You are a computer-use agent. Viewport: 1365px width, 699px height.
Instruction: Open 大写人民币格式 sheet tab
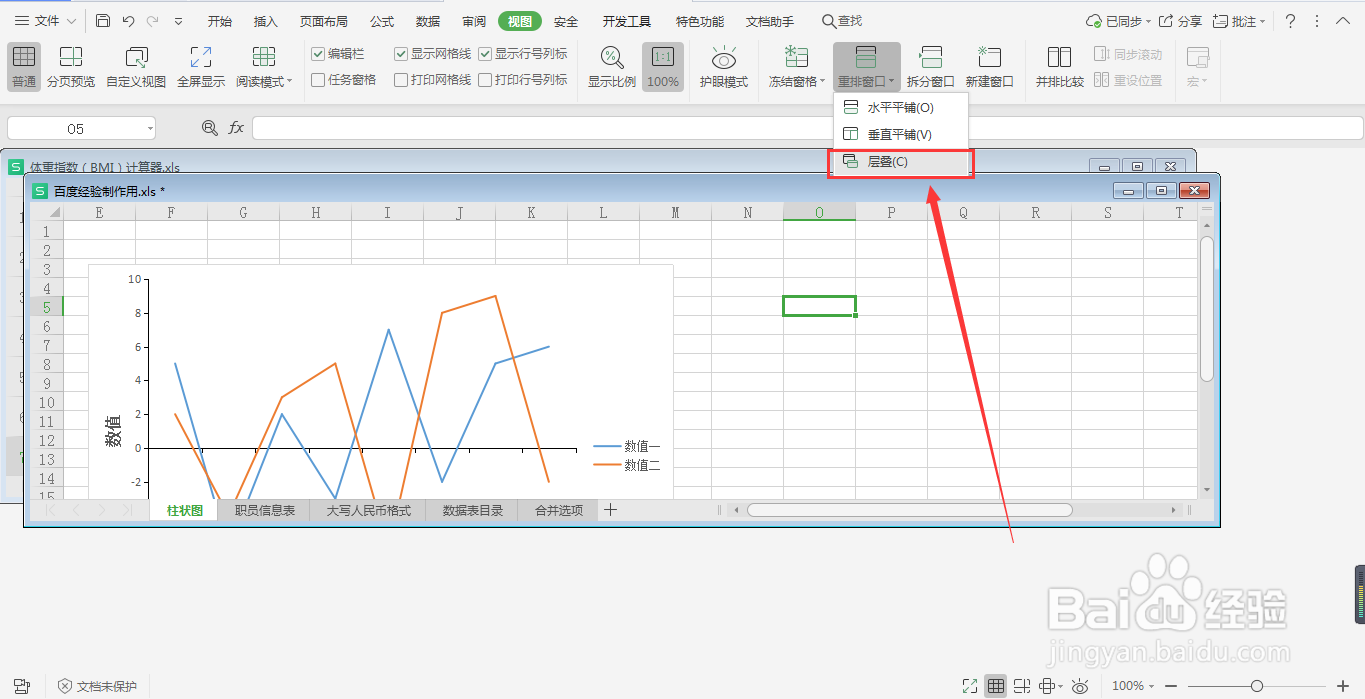click(x=369, y=510)
